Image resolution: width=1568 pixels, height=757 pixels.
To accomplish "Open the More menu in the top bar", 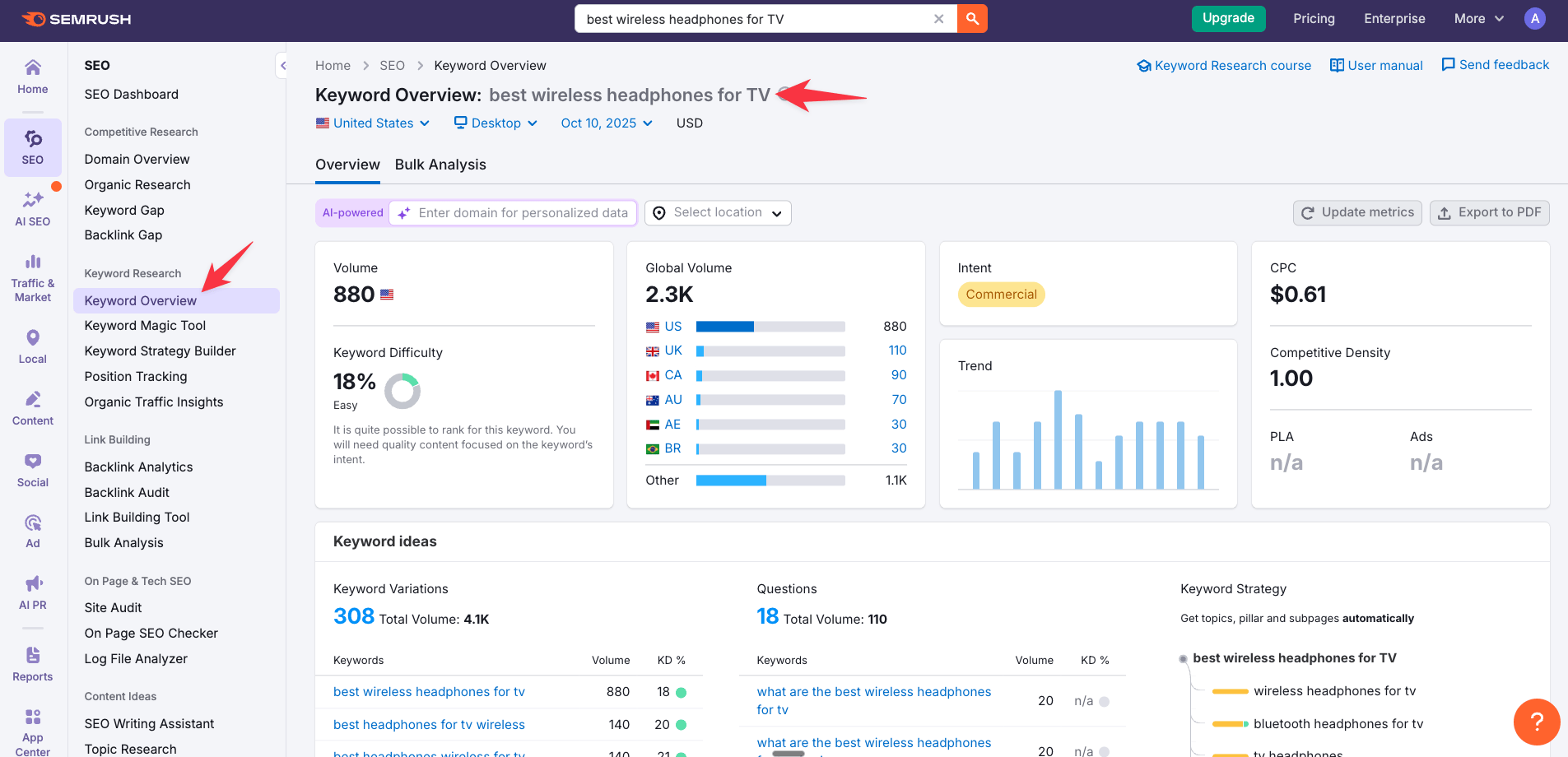I will point(1477,18).
